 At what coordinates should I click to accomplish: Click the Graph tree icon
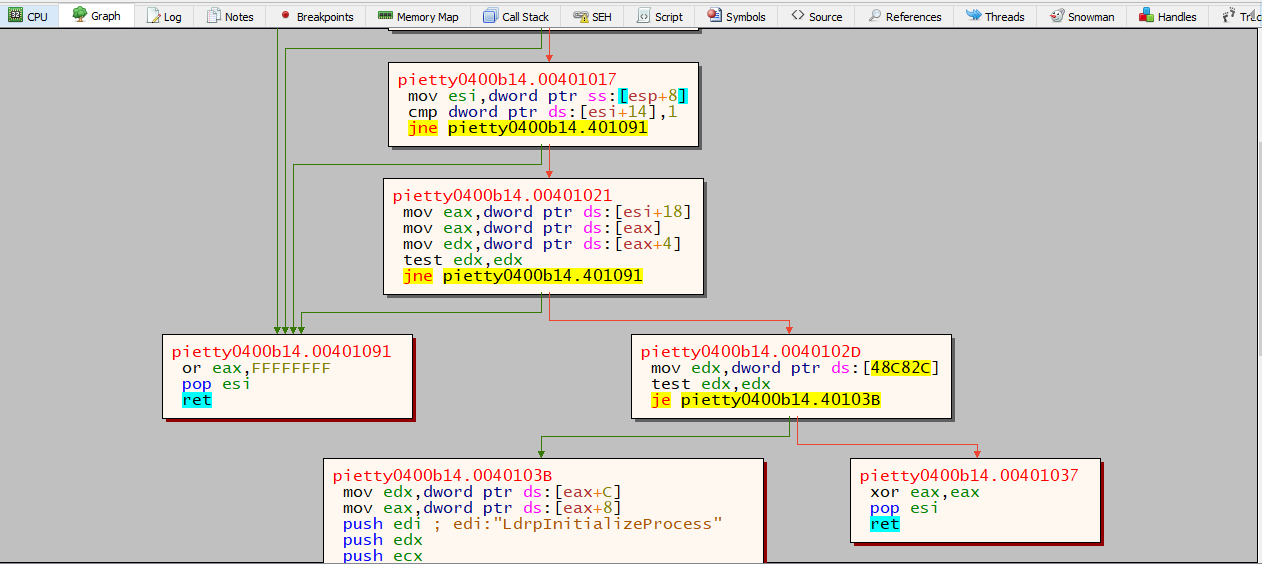[x=79, y=15]
